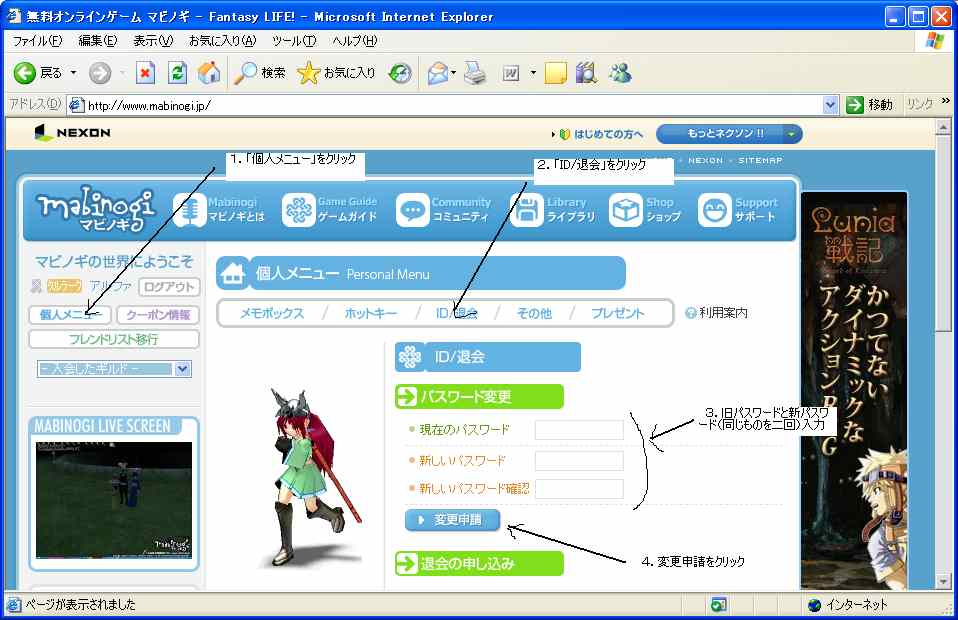Click the 退会の申し込み green header
Viewport: 958px width, 620px height.
click(x=479, y=563)
